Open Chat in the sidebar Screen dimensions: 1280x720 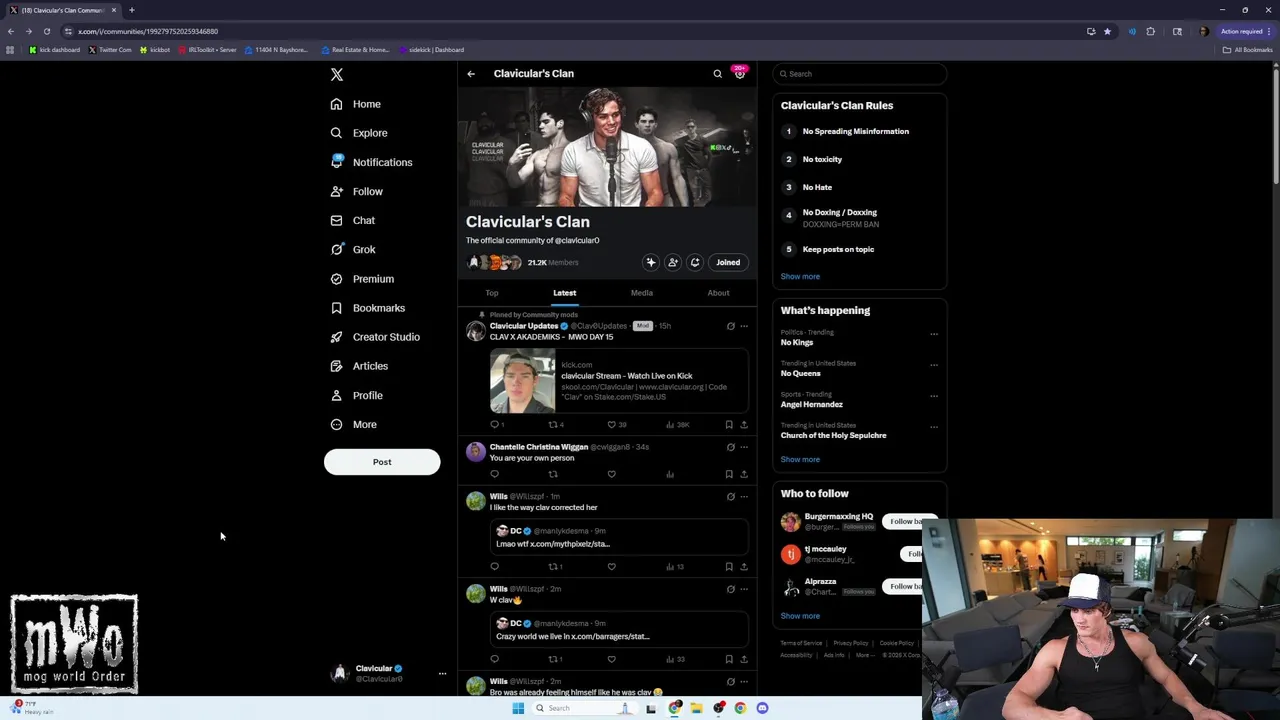click(x=352, y=220)
